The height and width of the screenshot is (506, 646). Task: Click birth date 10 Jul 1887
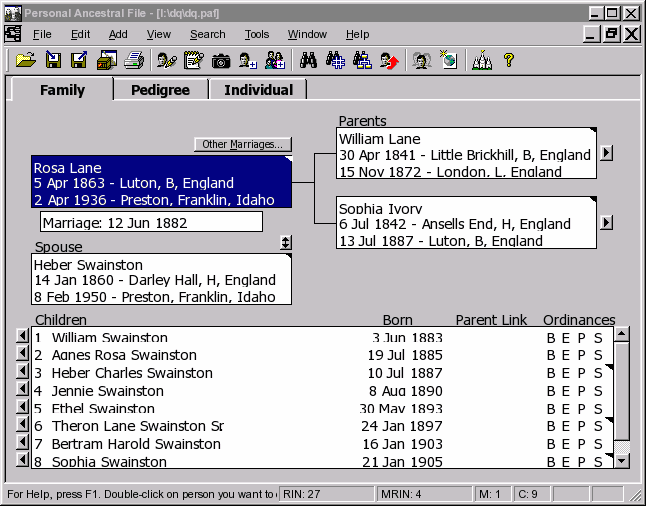(405, 372)
